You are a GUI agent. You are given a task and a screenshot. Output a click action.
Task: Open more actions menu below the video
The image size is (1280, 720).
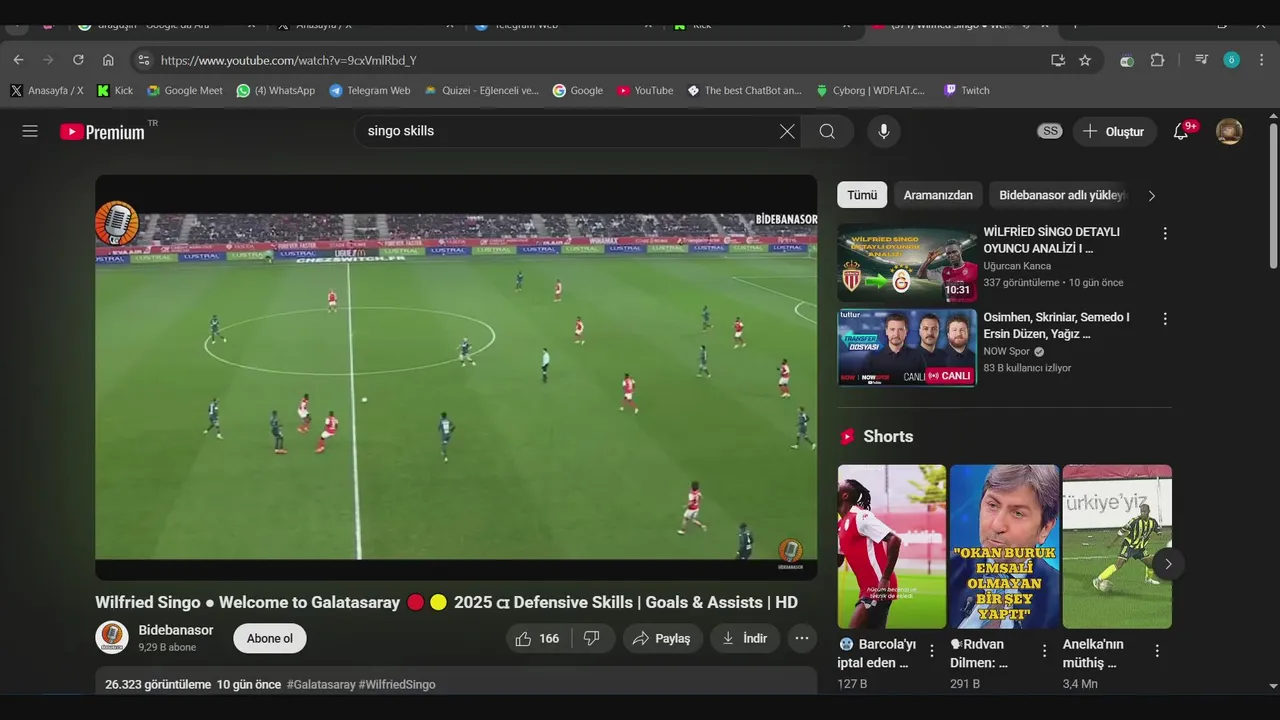point(802,638)
